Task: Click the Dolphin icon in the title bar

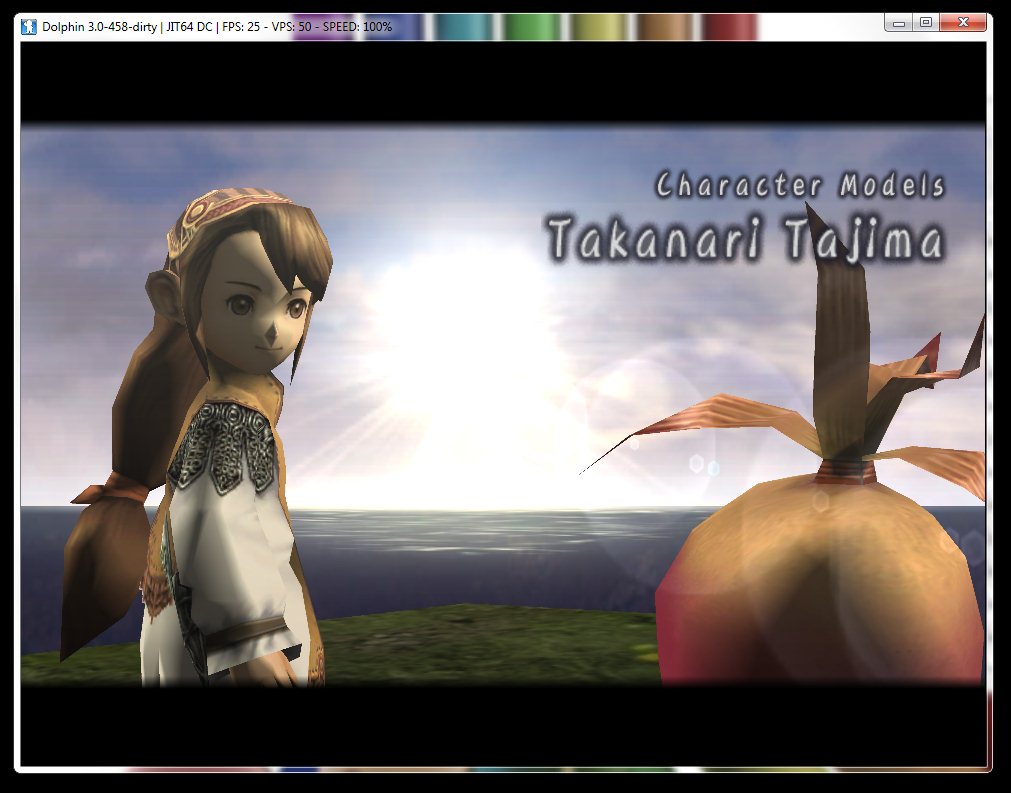Action: pyautogui.click(x=29, y=25)
